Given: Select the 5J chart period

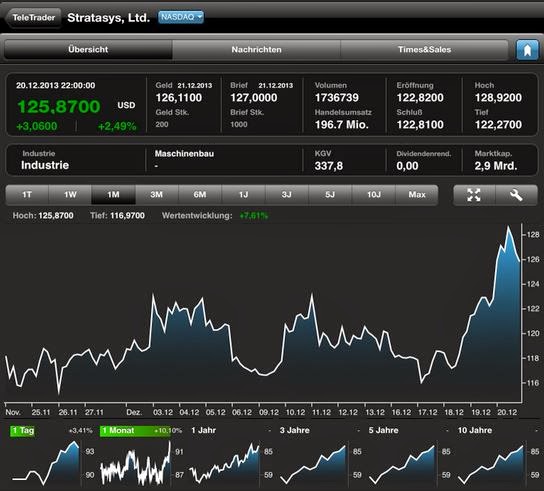Looking at the screenshot, I should click(x=330, y=195).
